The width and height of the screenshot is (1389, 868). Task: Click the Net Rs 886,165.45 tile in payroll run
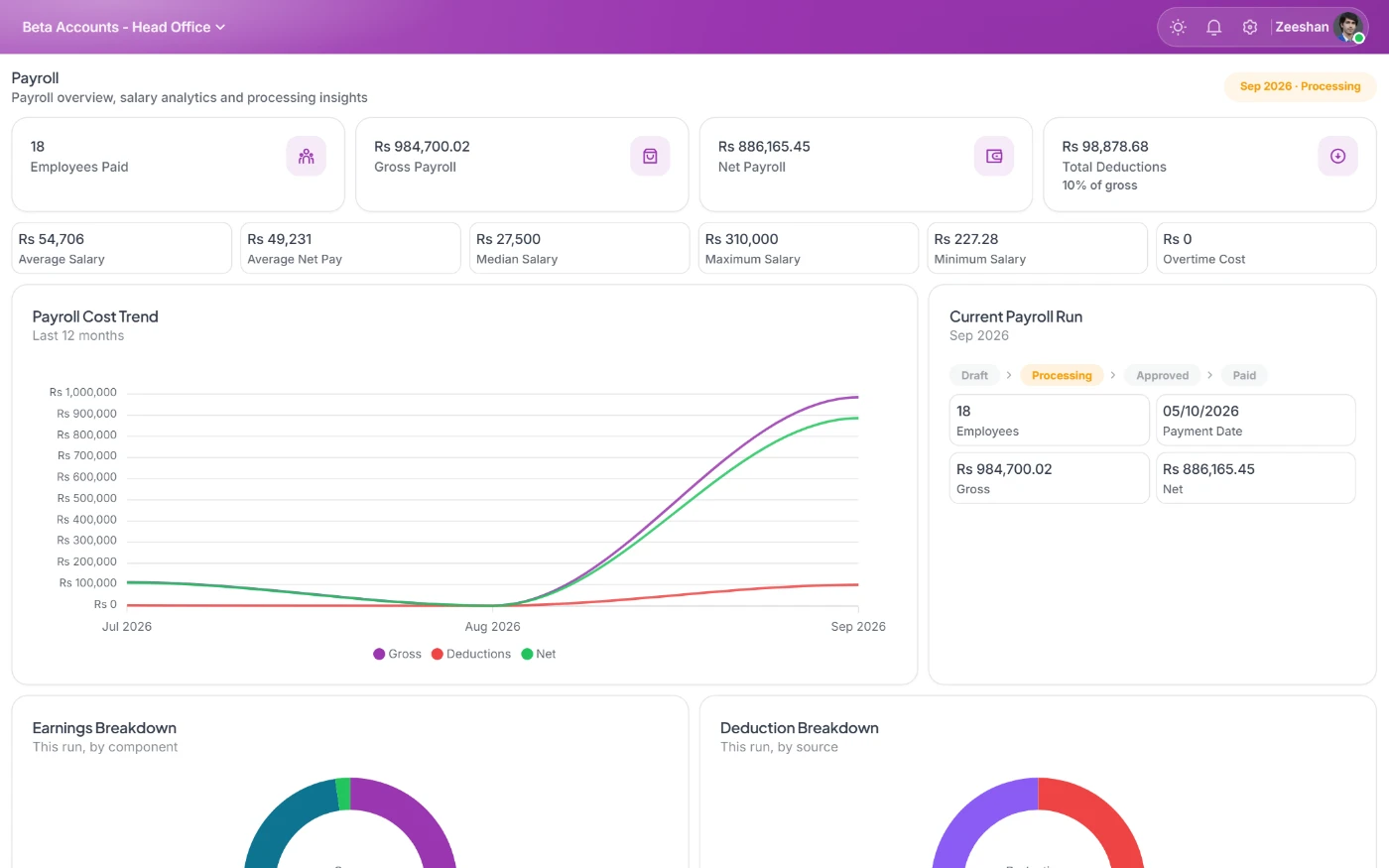tap(1256, 478)
